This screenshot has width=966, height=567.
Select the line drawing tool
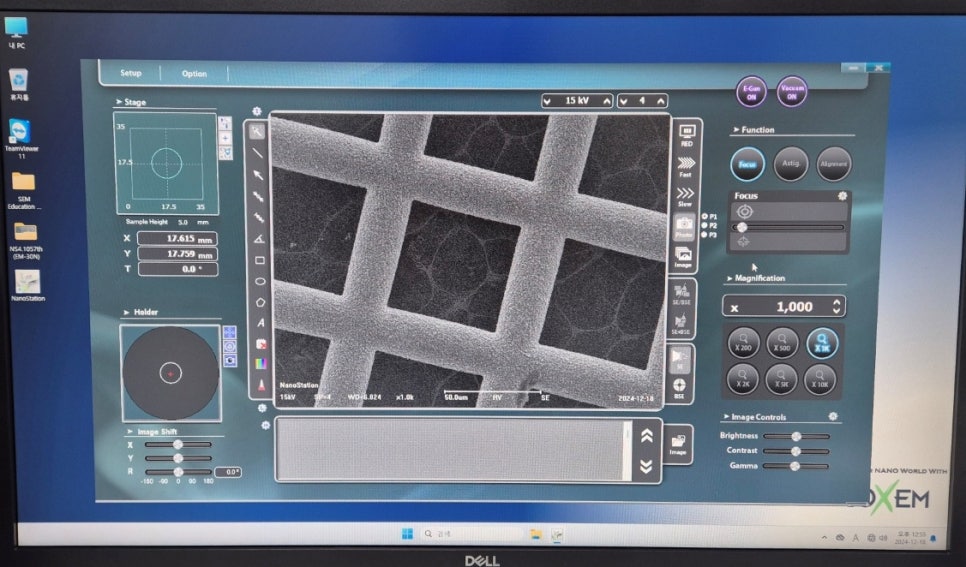coord(259,153)
